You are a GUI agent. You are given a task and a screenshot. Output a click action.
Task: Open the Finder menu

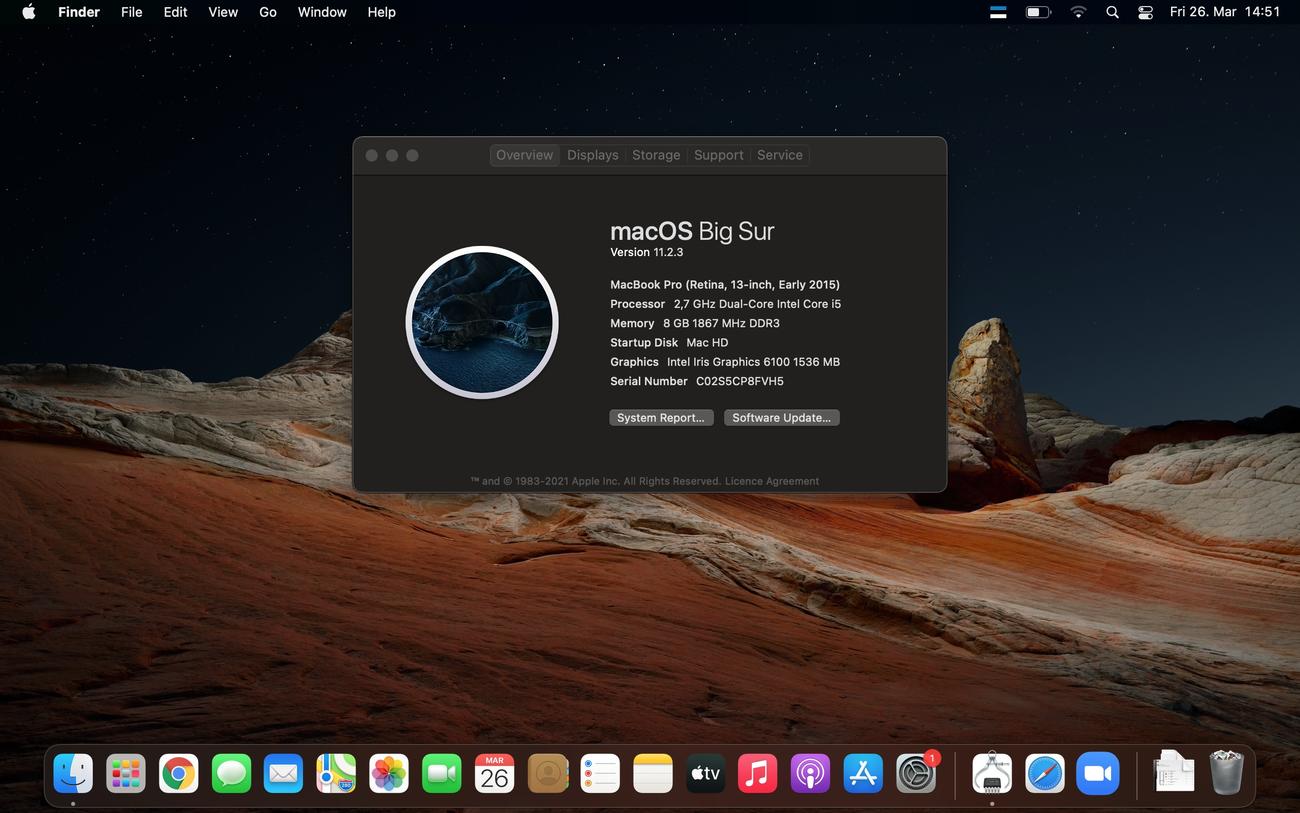click(79, 12)
